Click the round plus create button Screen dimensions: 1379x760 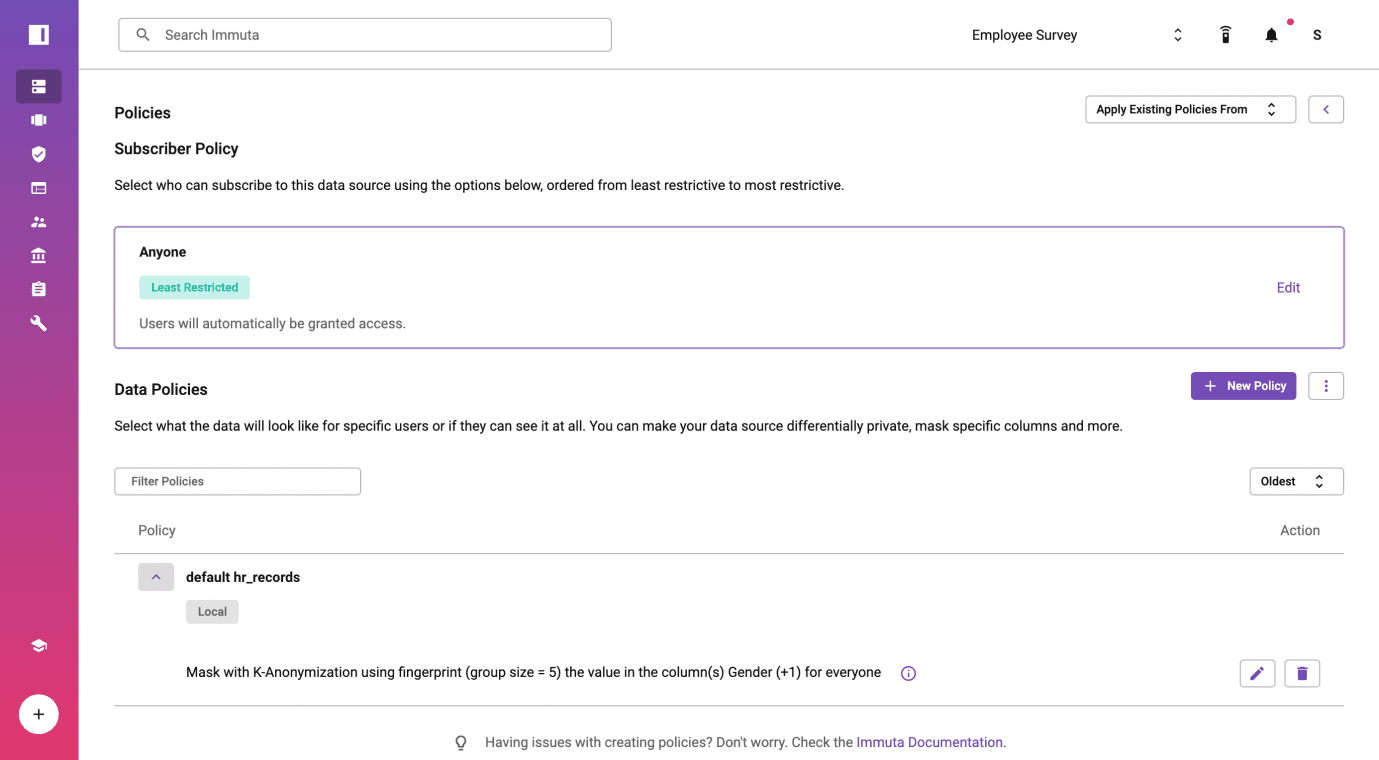(x=39, y=714)
